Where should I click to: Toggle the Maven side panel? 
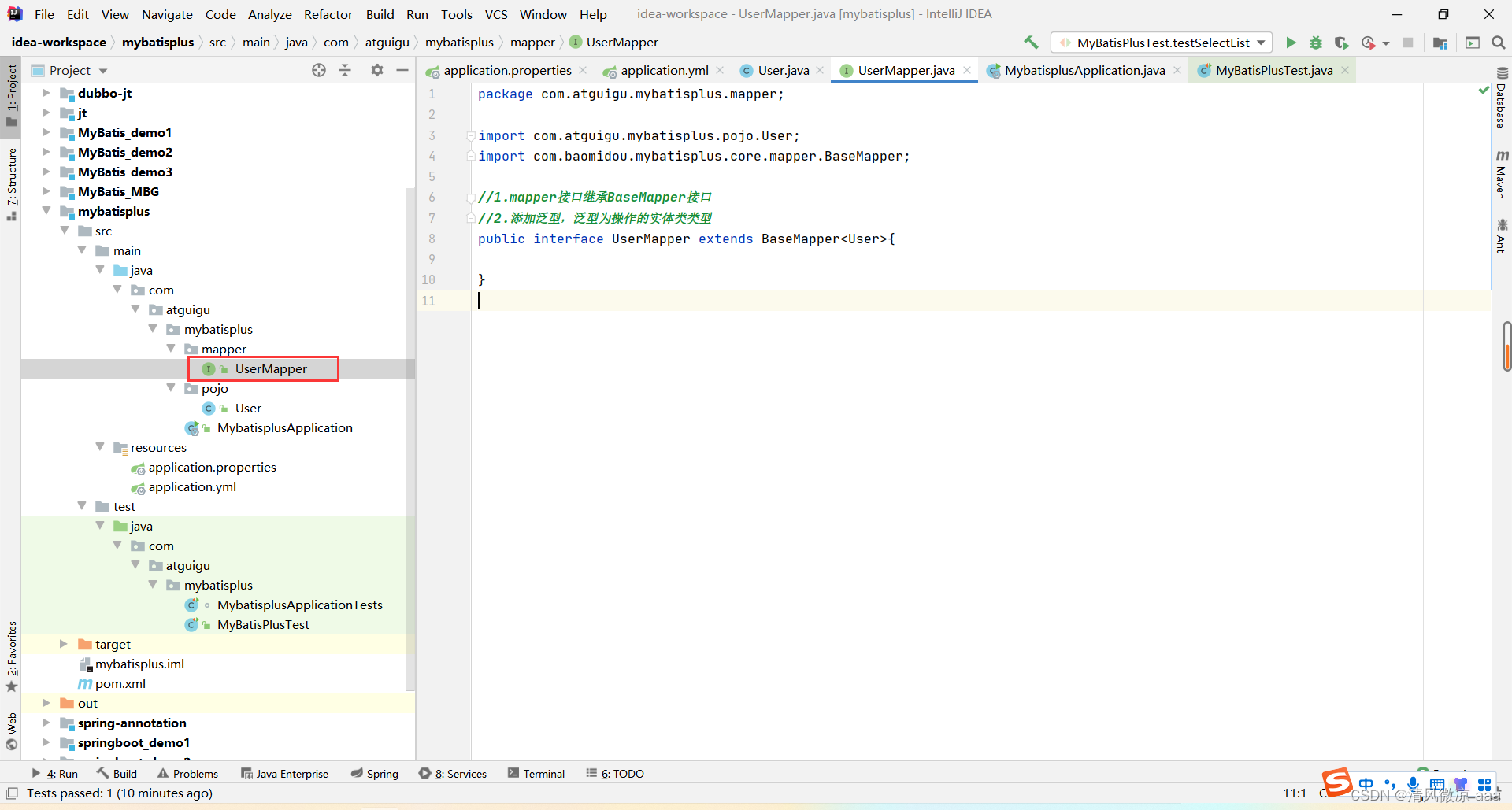[x=1501, y=175]
